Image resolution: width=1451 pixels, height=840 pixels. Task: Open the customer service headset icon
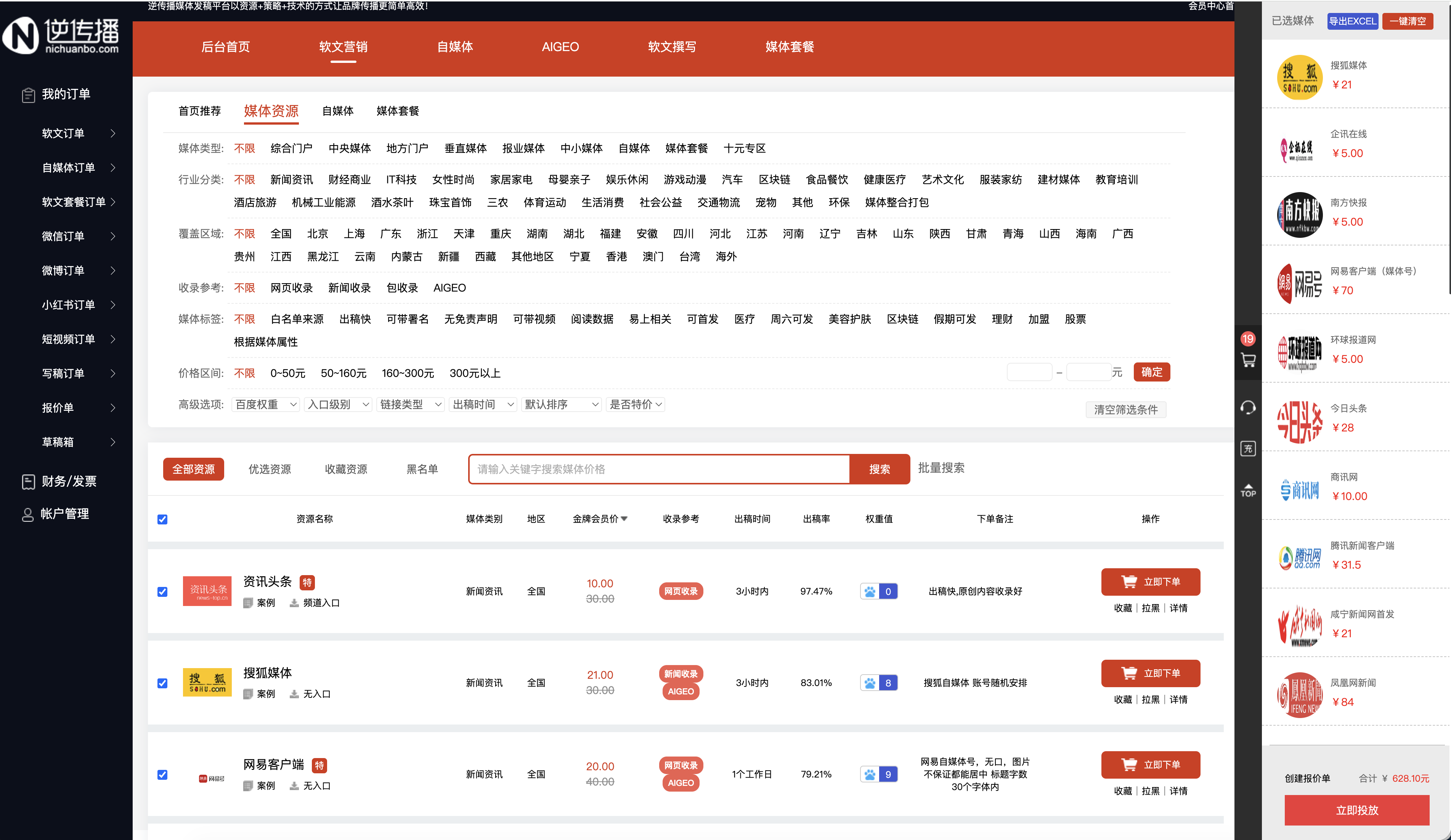pos(1248,408)
